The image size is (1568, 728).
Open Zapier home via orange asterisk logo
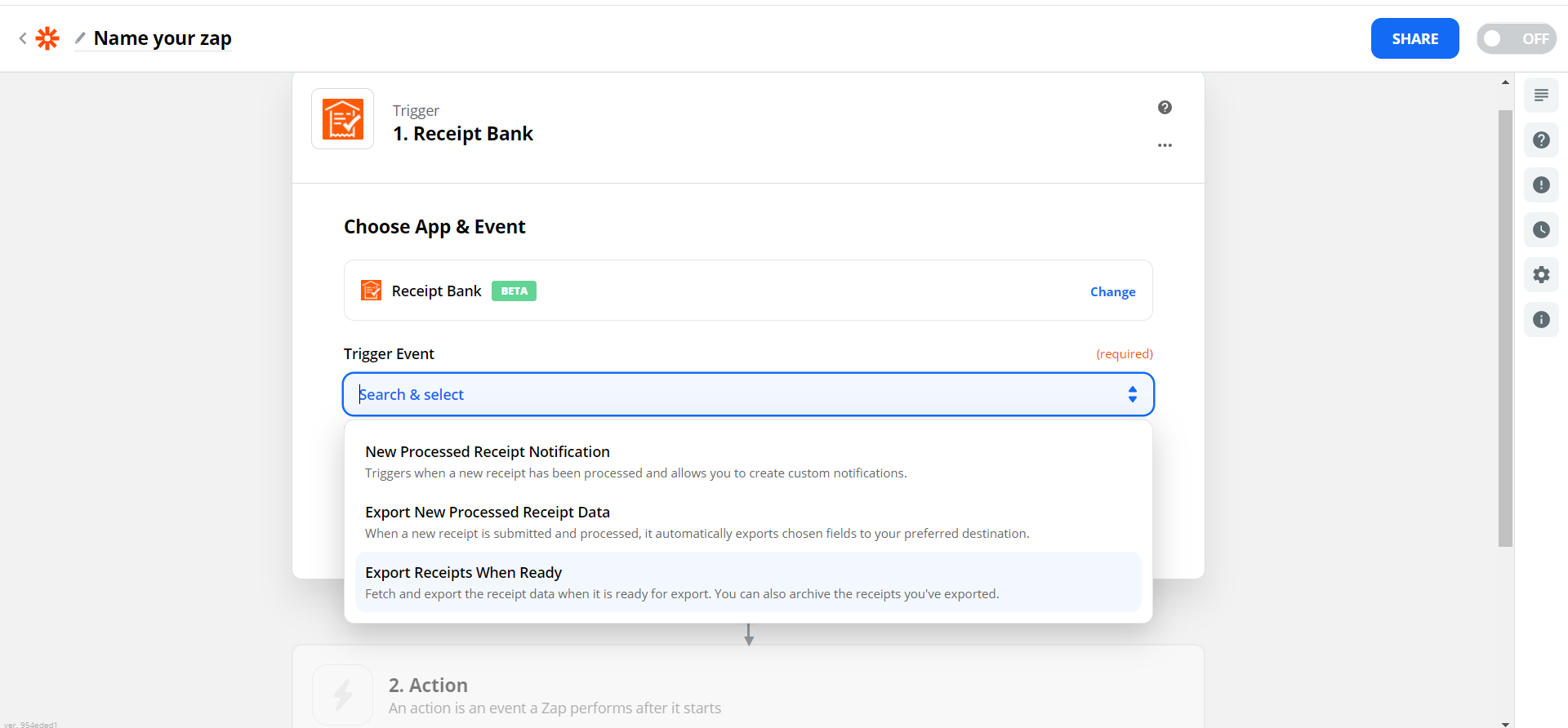click(47, 38)
